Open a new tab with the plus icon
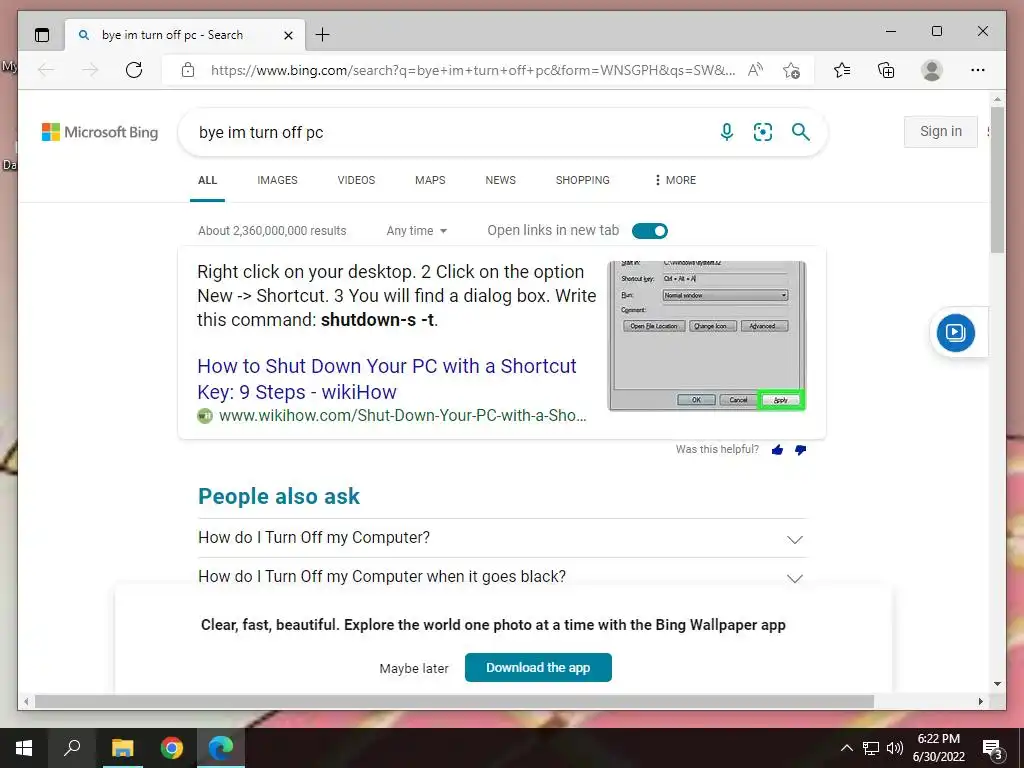The height and width of the screenshot is (768, 1024). [323, 35]
